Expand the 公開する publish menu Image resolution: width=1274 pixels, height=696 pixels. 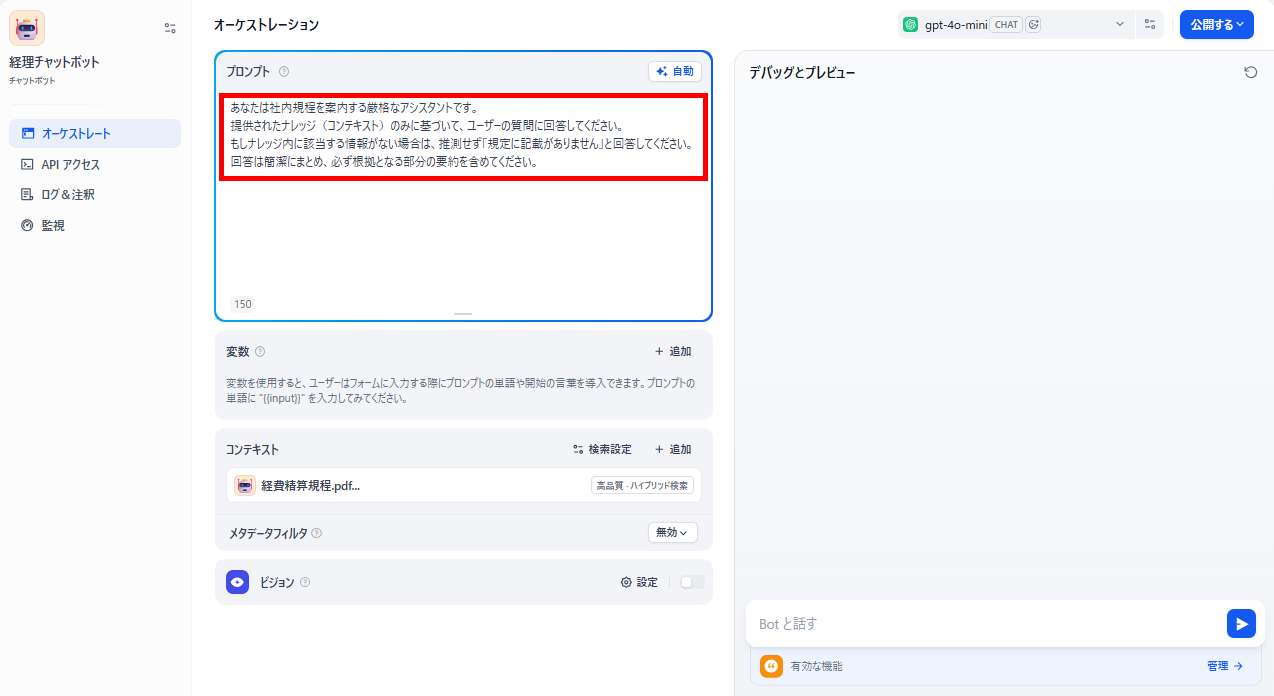1217,24
